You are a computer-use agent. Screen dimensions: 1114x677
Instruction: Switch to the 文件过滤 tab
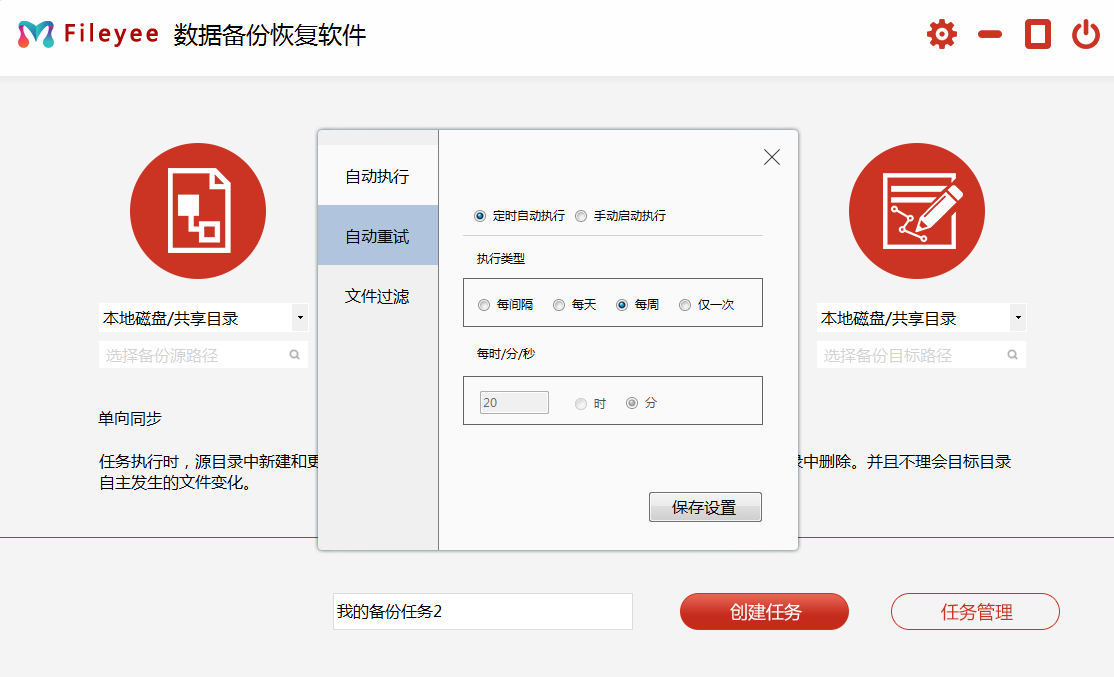(x=377, y=296)
